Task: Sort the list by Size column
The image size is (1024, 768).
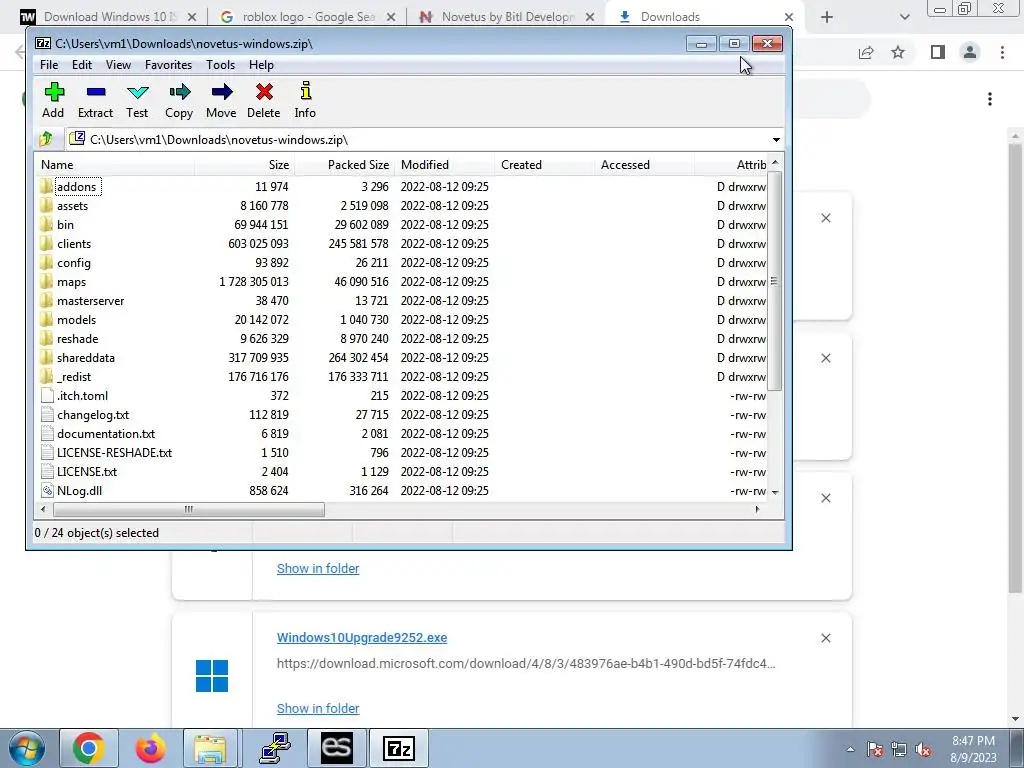Action: click(x=245, y=165)
